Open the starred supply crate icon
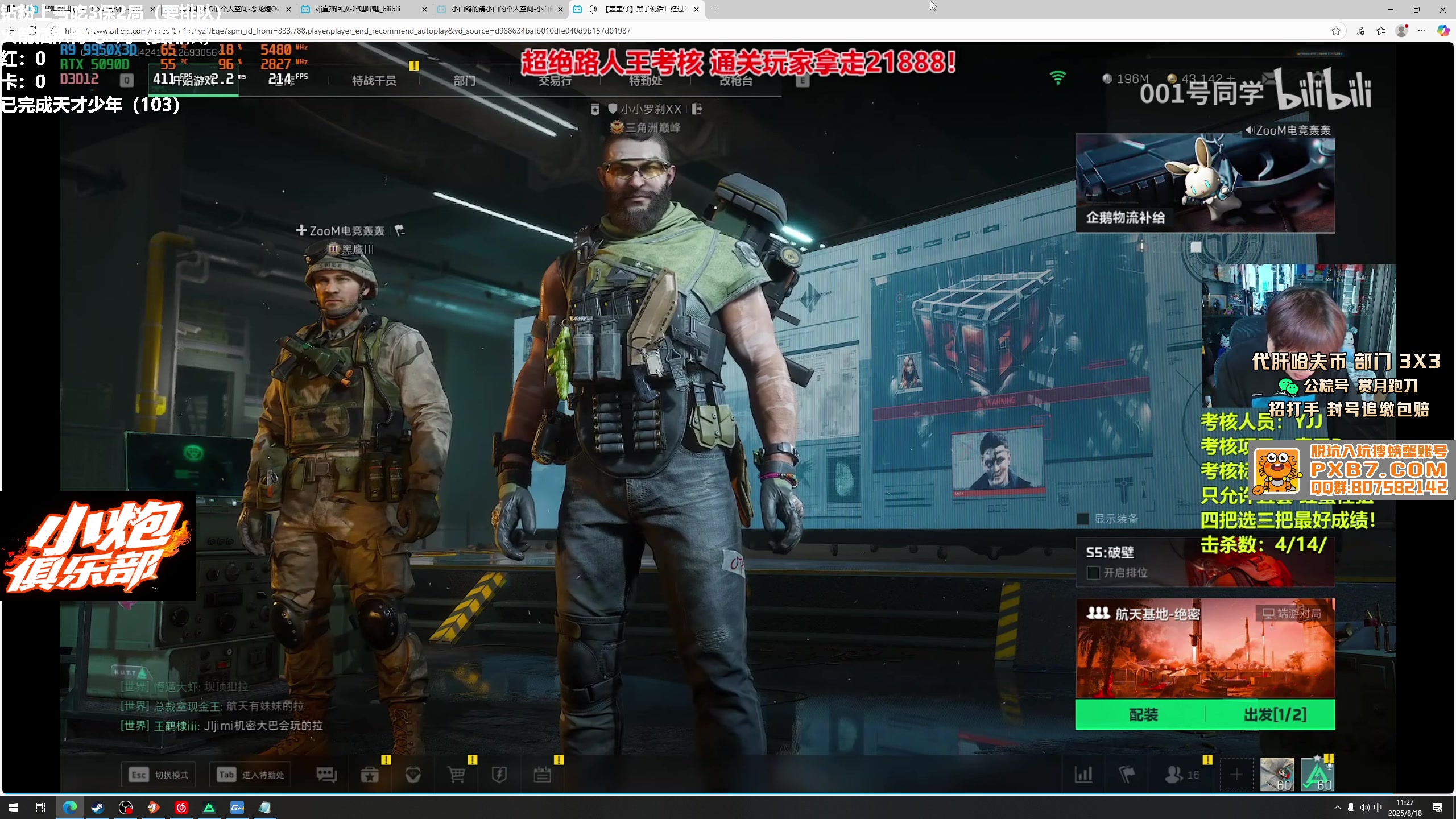This screenshot has width=1456, height=819. point(370,775)
